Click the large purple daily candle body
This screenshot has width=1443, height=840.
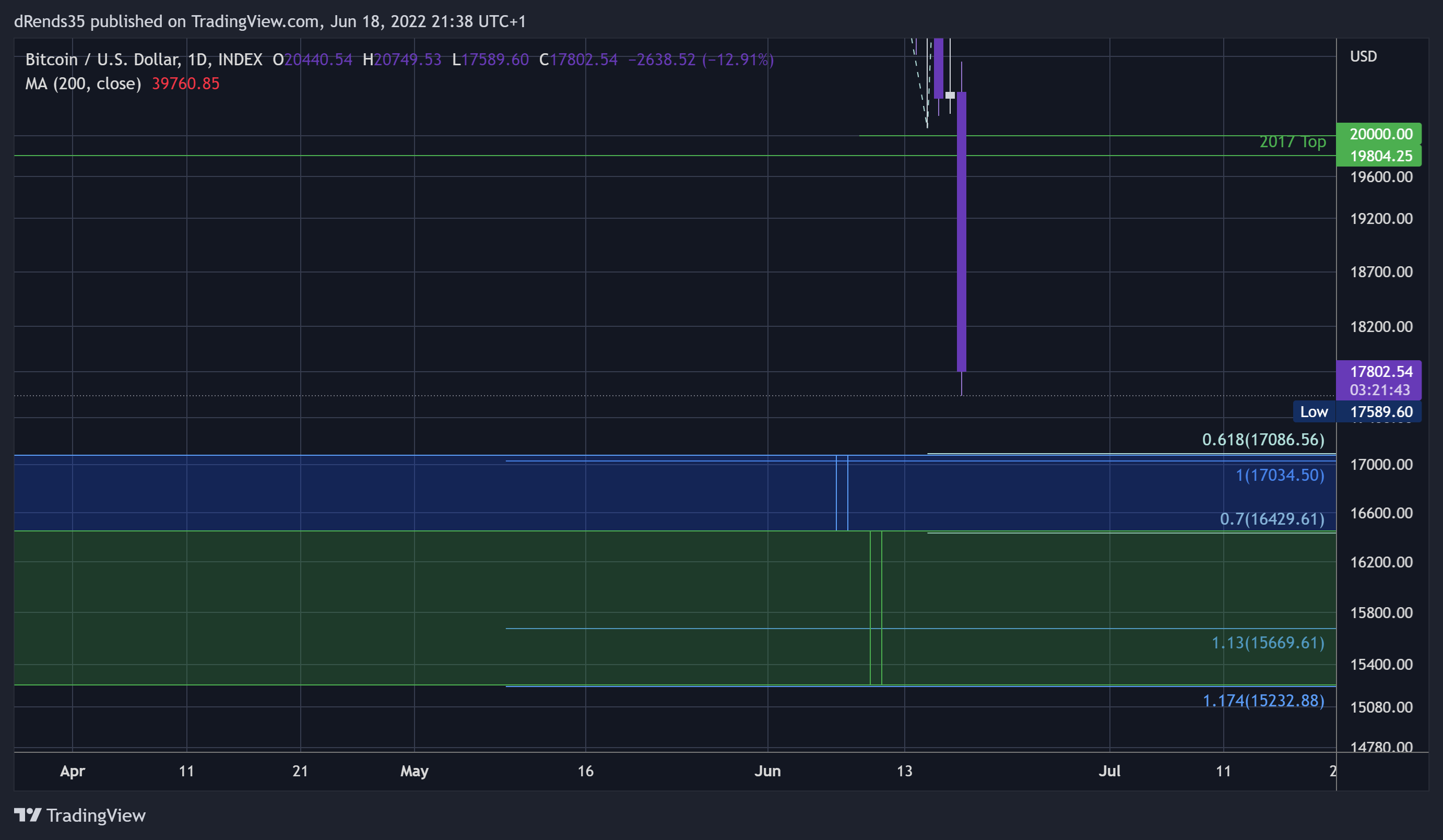click(x=962, y=231)
